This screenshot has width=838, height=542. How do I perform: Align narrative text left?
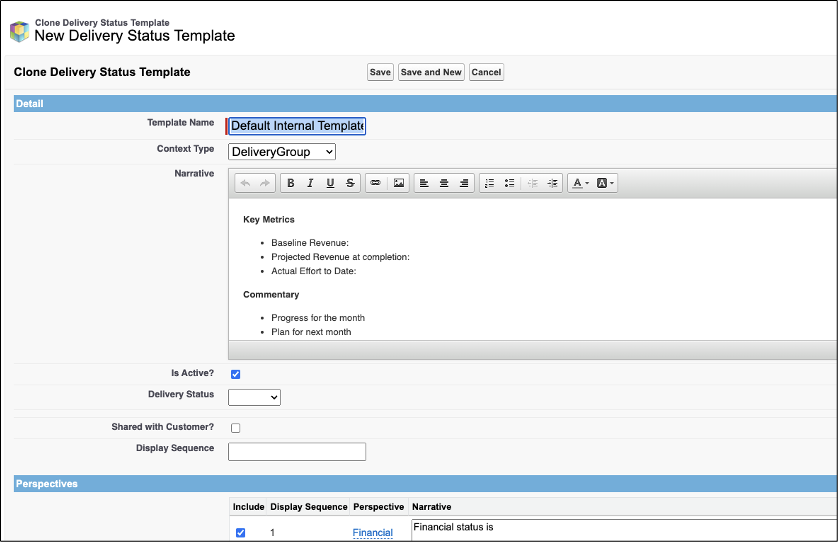(424, 183)
